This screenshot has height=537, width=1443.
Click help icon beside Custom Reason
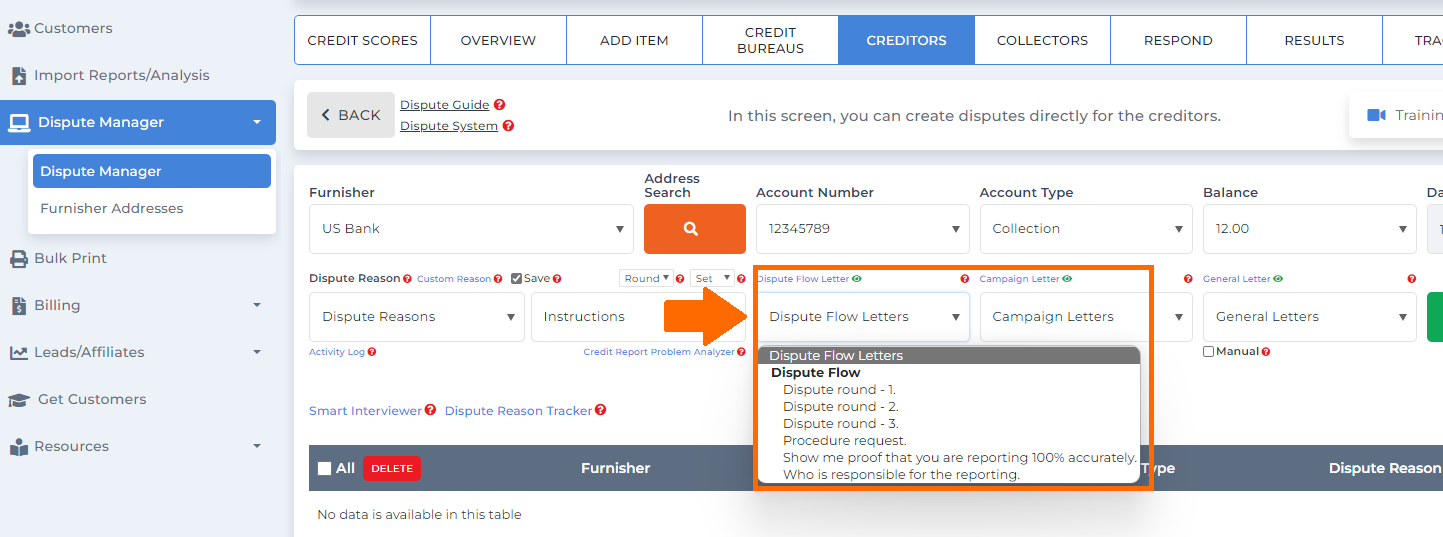pyautogui.click(x=500, y=279)
